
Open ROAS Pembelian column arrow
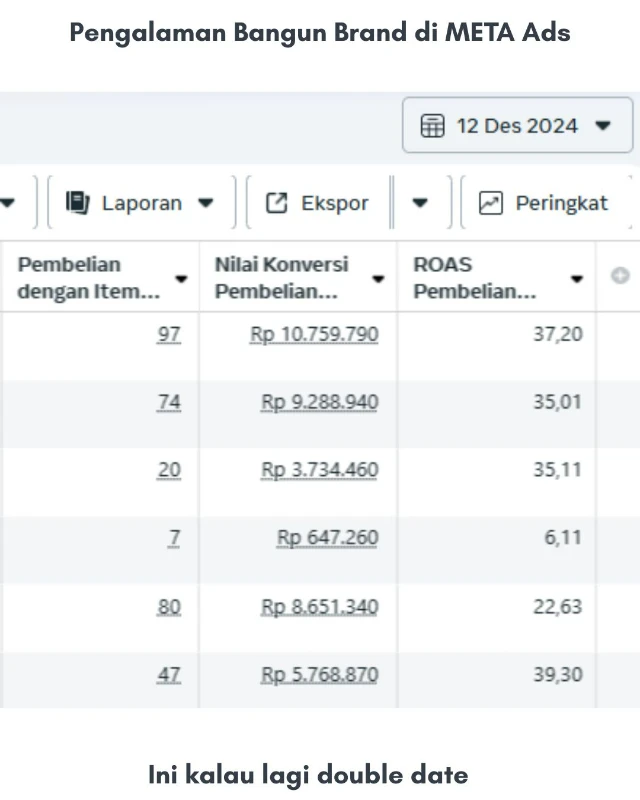click(577, 279)
